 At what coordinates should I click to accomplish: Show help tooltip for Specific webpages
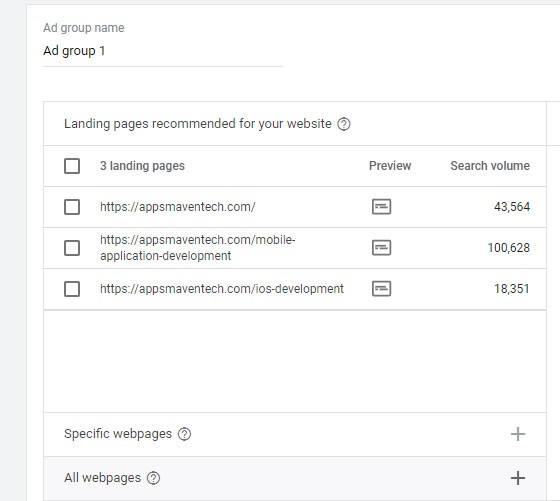click(184, 434)
